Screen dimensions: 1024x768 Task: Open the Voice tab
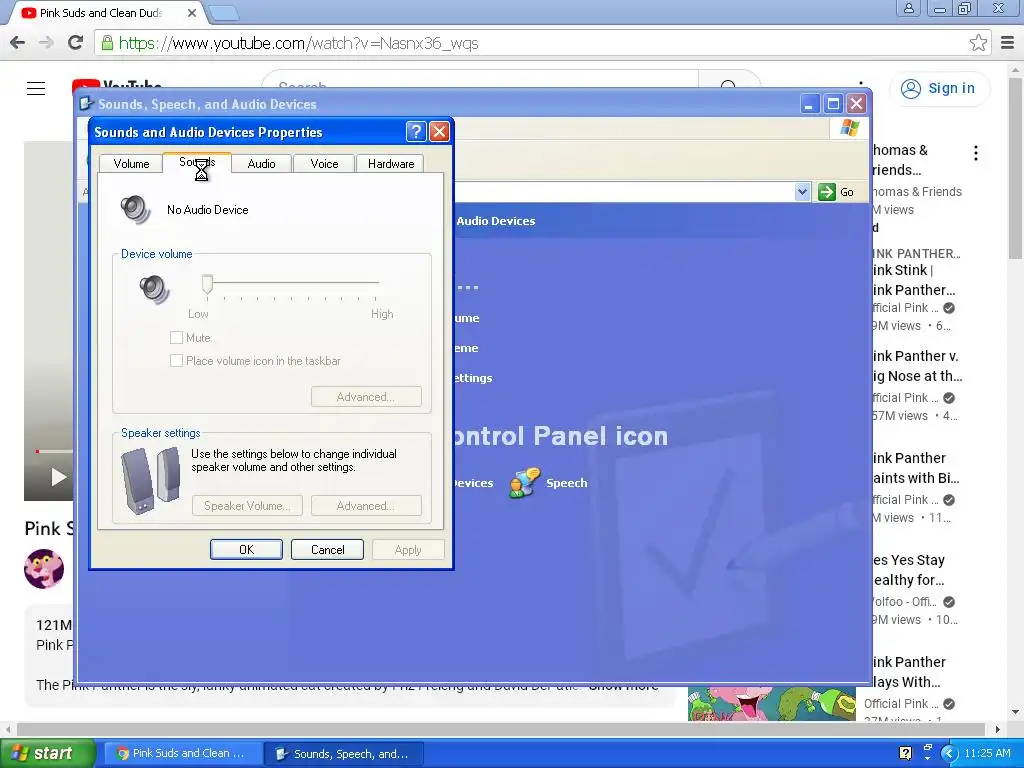(324, 163)
